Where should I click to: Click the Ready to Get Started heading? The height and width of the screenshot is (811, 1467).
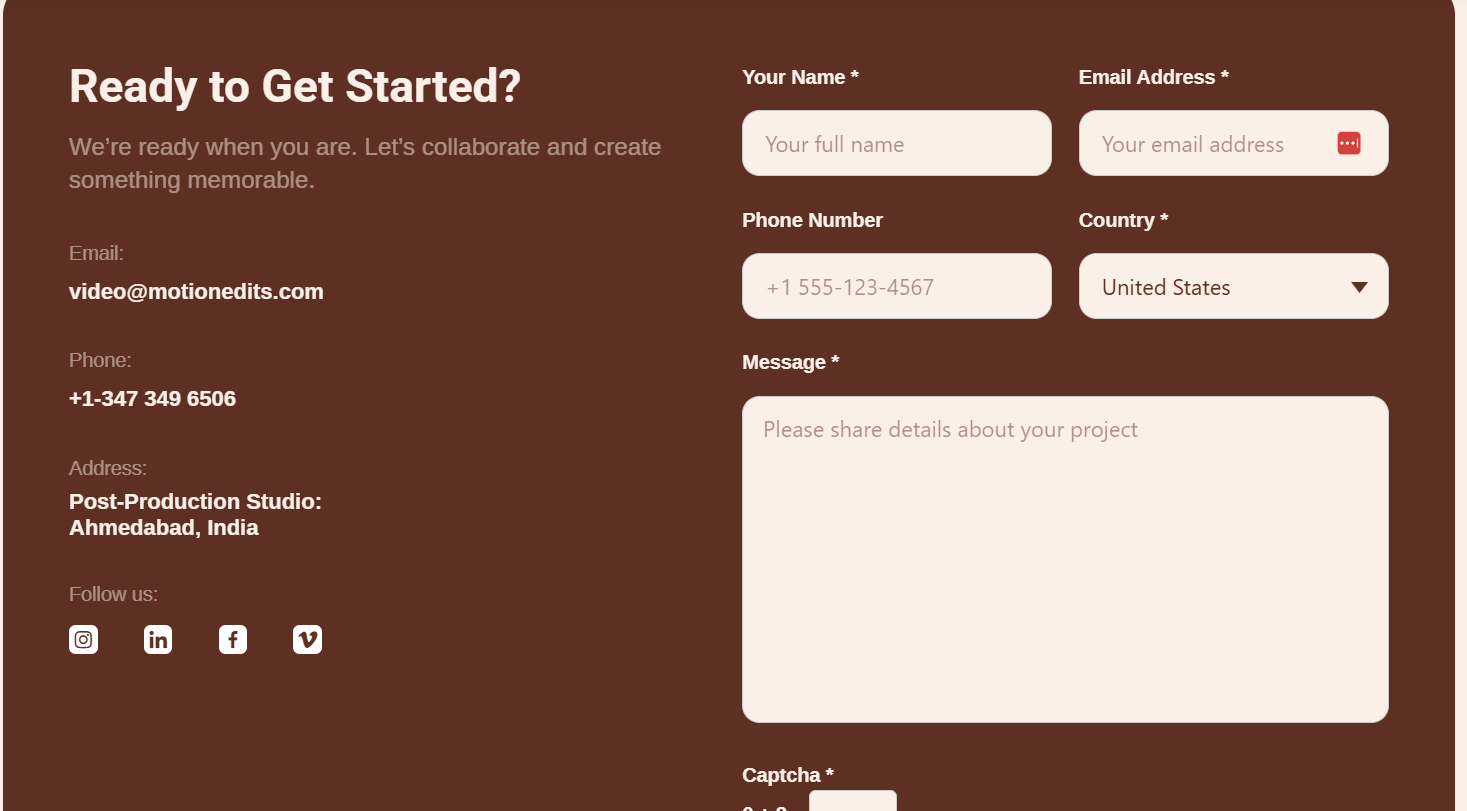(x=295, y=86)
